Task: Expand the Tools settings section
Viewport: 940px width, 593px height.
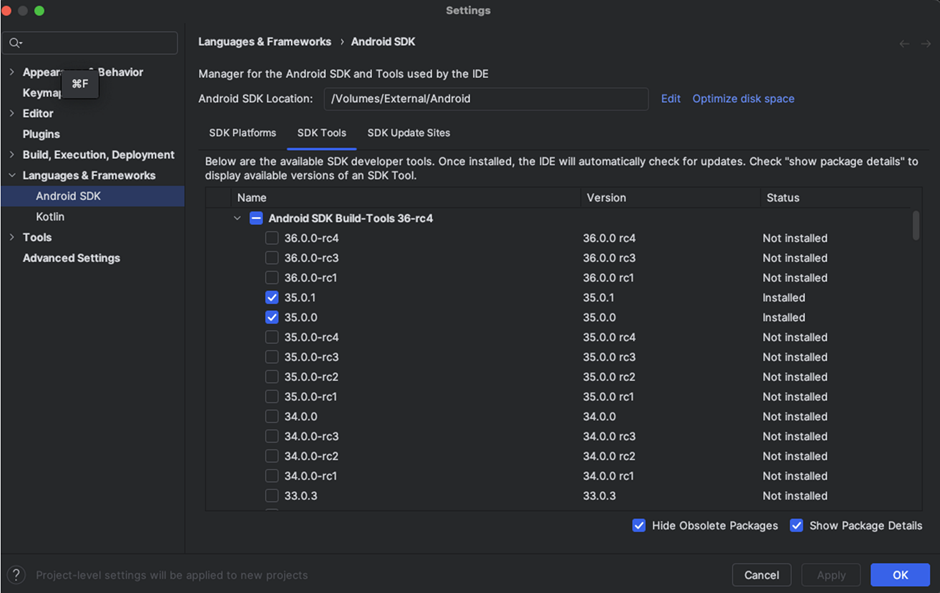Action: [x=12, y=237]
